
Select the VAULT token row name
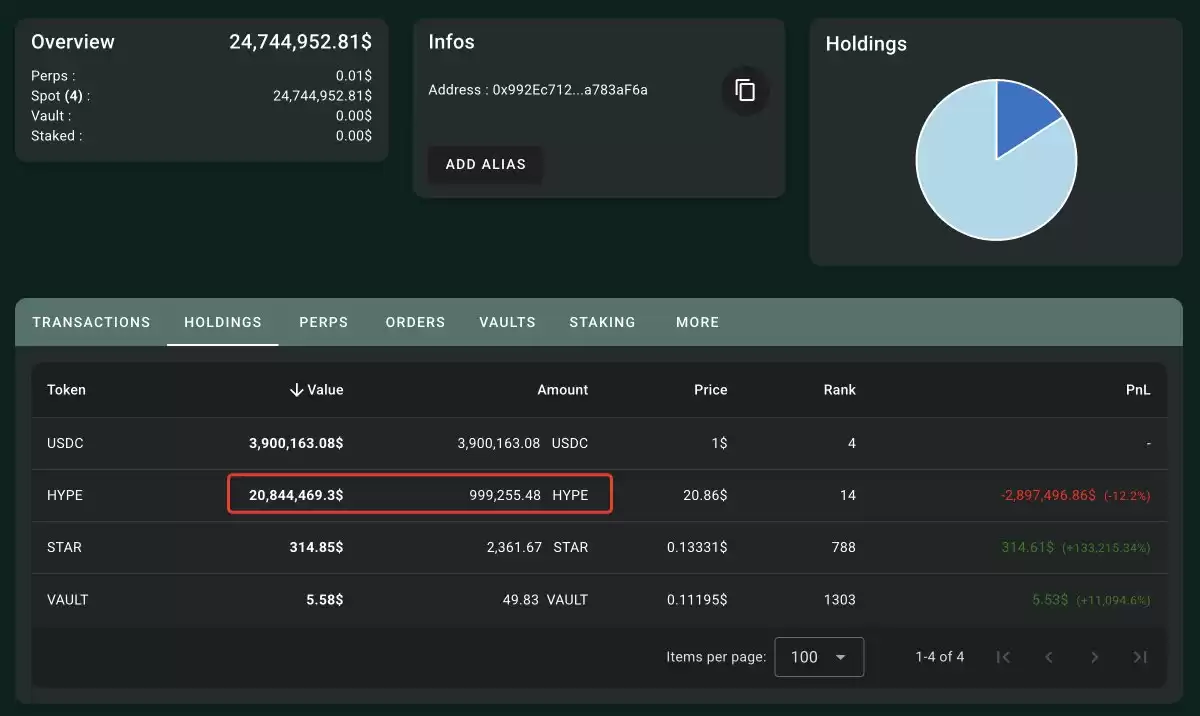pyautogui.click(x=68, y=600)
